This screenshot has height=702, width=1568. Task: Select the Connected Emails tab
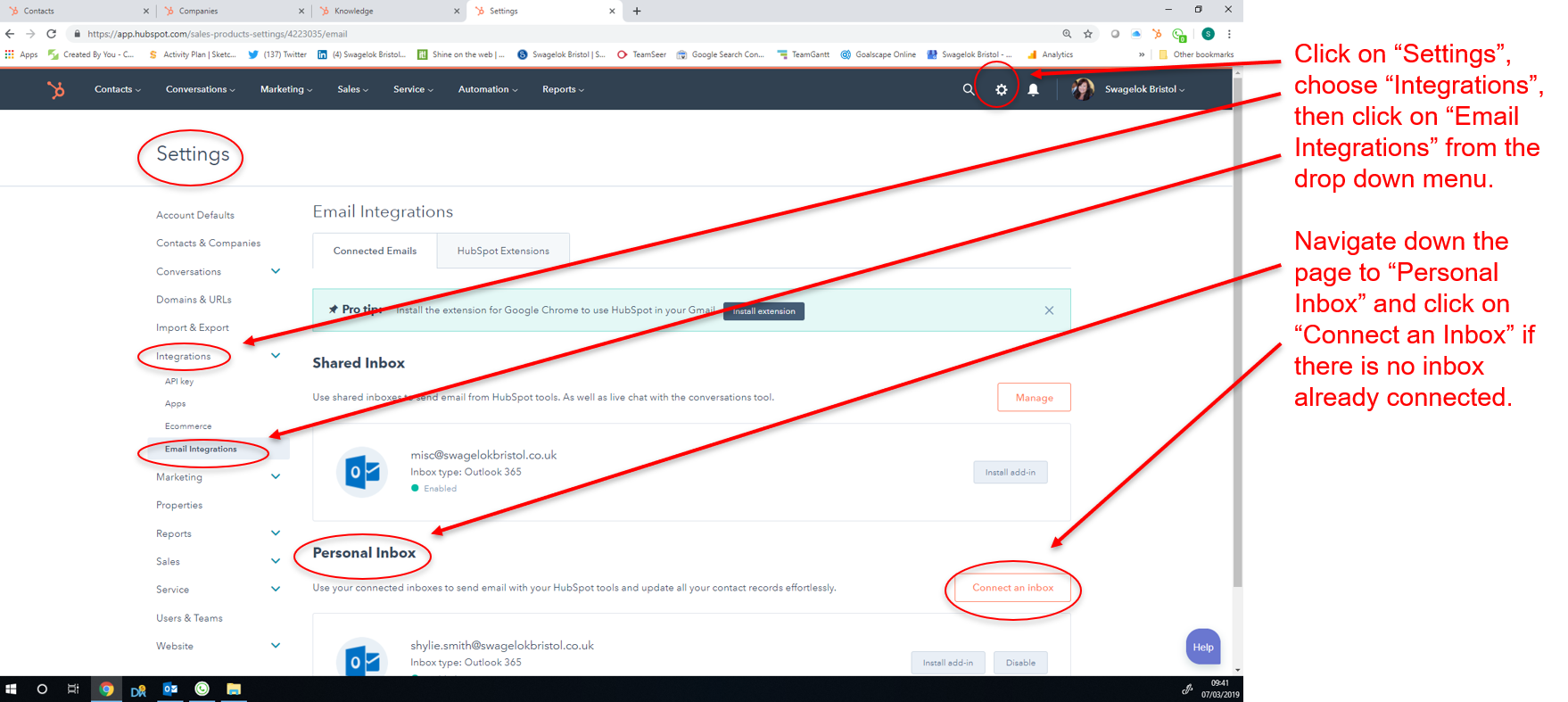375,251
